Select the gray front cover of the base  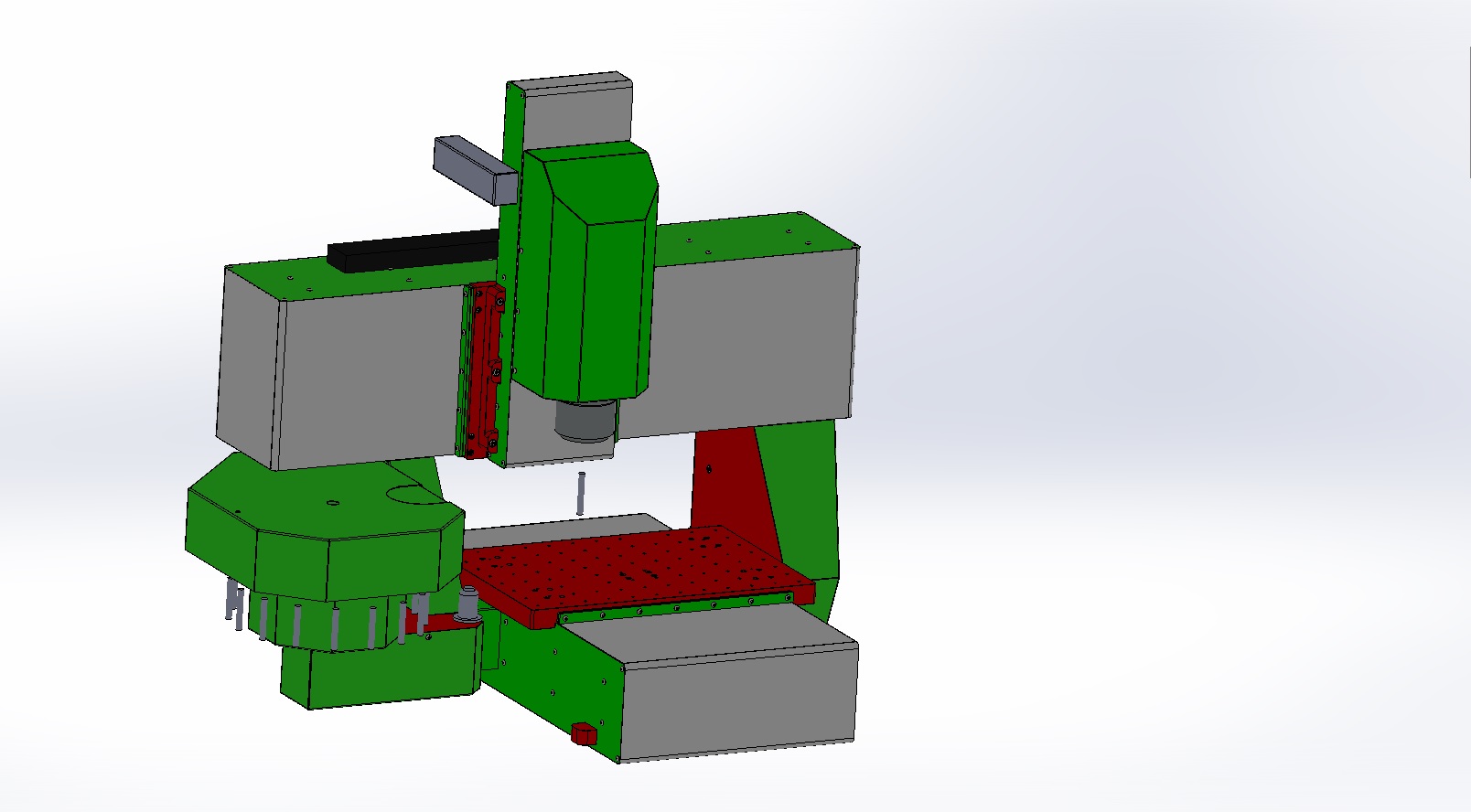point(738,700)
